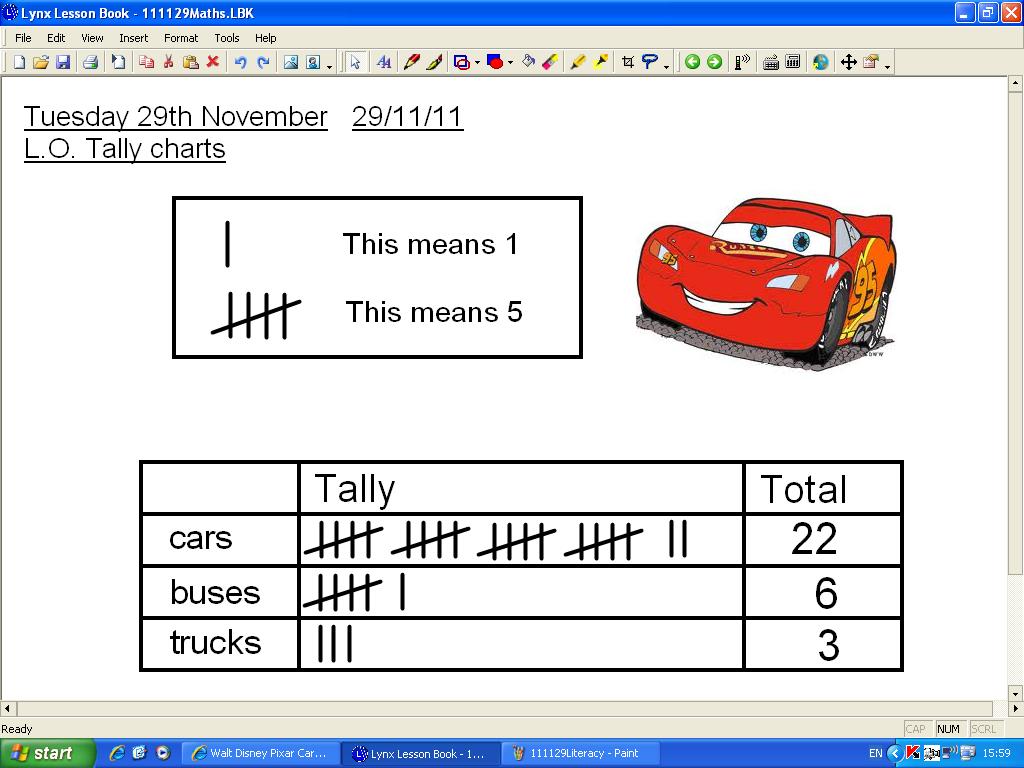Expand the shapes tool dropdown arrow
Image resolution: width=1024 pixels, height=768 pixels.
pos(476,62)
